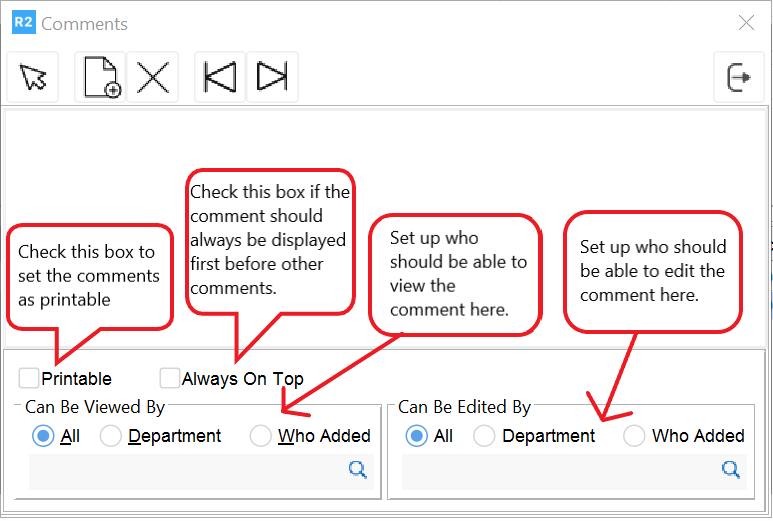The image size is (773, 521).
Task: Exit the Comments window via exit icon
Action: [x=739, y=77]
